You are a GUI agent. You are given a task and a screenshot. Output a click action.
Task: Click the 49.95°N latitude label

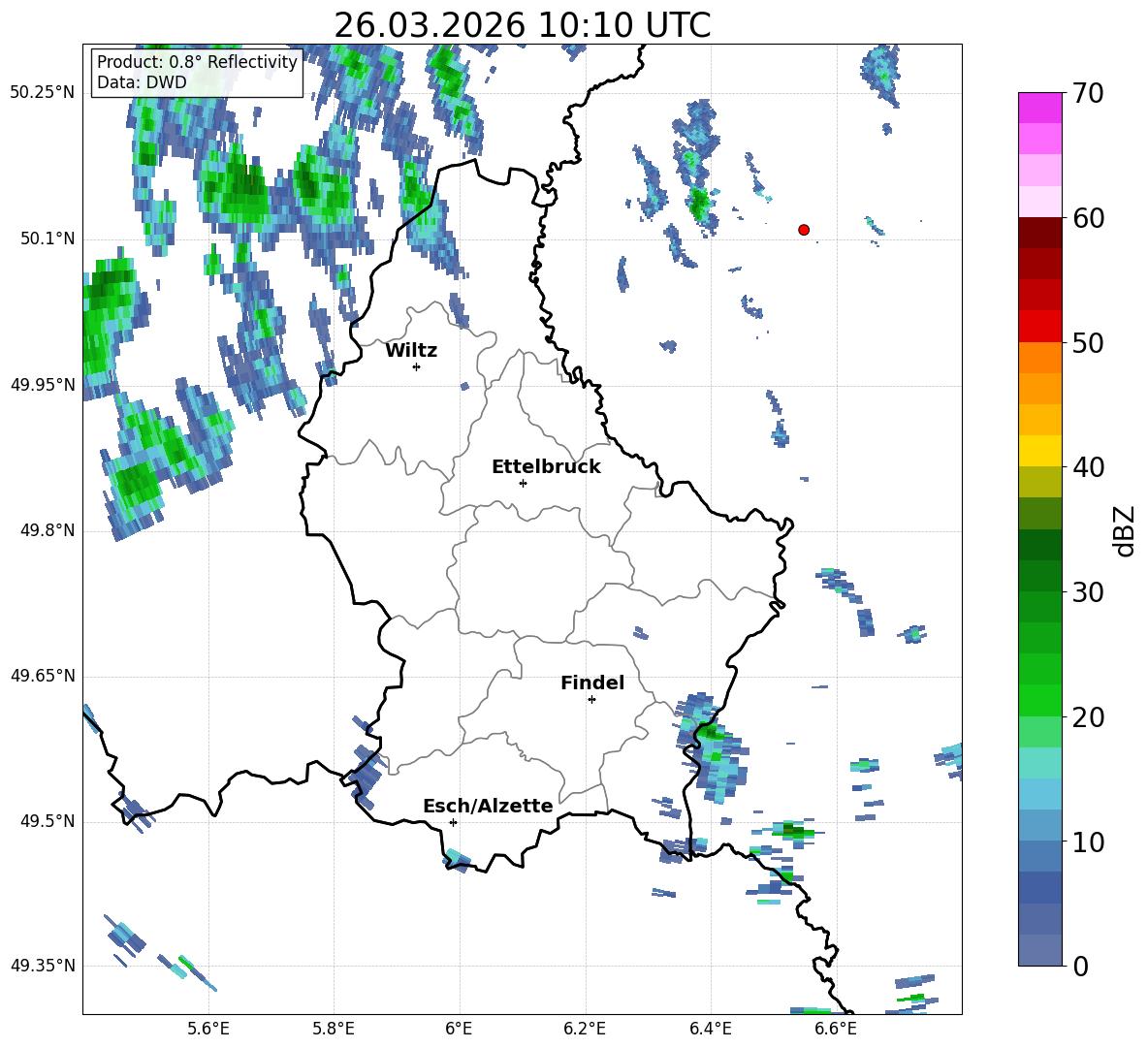pyautogui.click(x=43, y=385)
